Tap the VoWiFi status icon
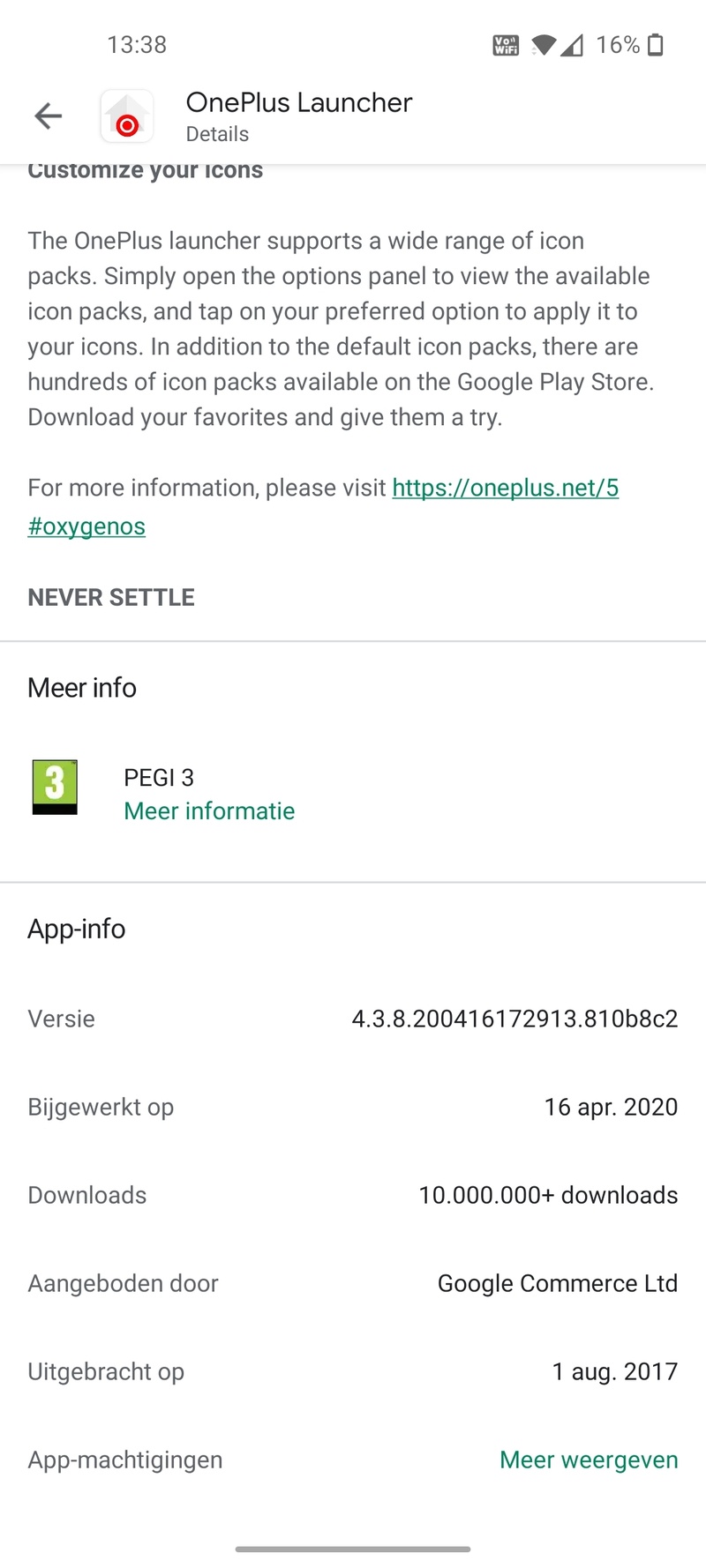The width and height of the screenshot is (706, 1568). click(x=506, y=46)
